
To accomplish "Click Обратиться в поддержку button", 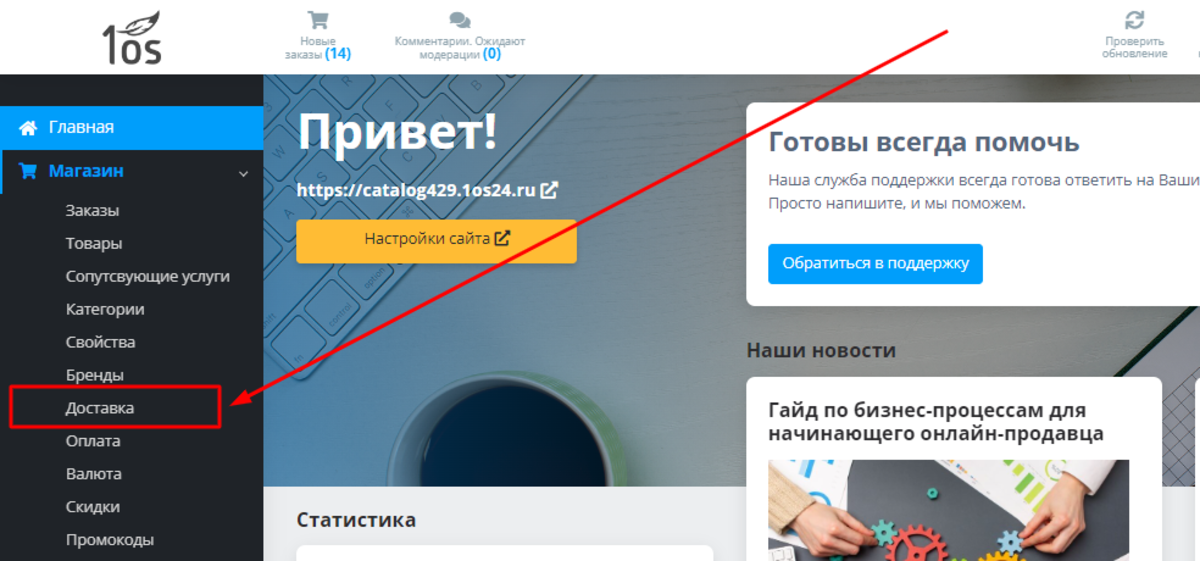I will pyautogui.click(x=876, y=264).
